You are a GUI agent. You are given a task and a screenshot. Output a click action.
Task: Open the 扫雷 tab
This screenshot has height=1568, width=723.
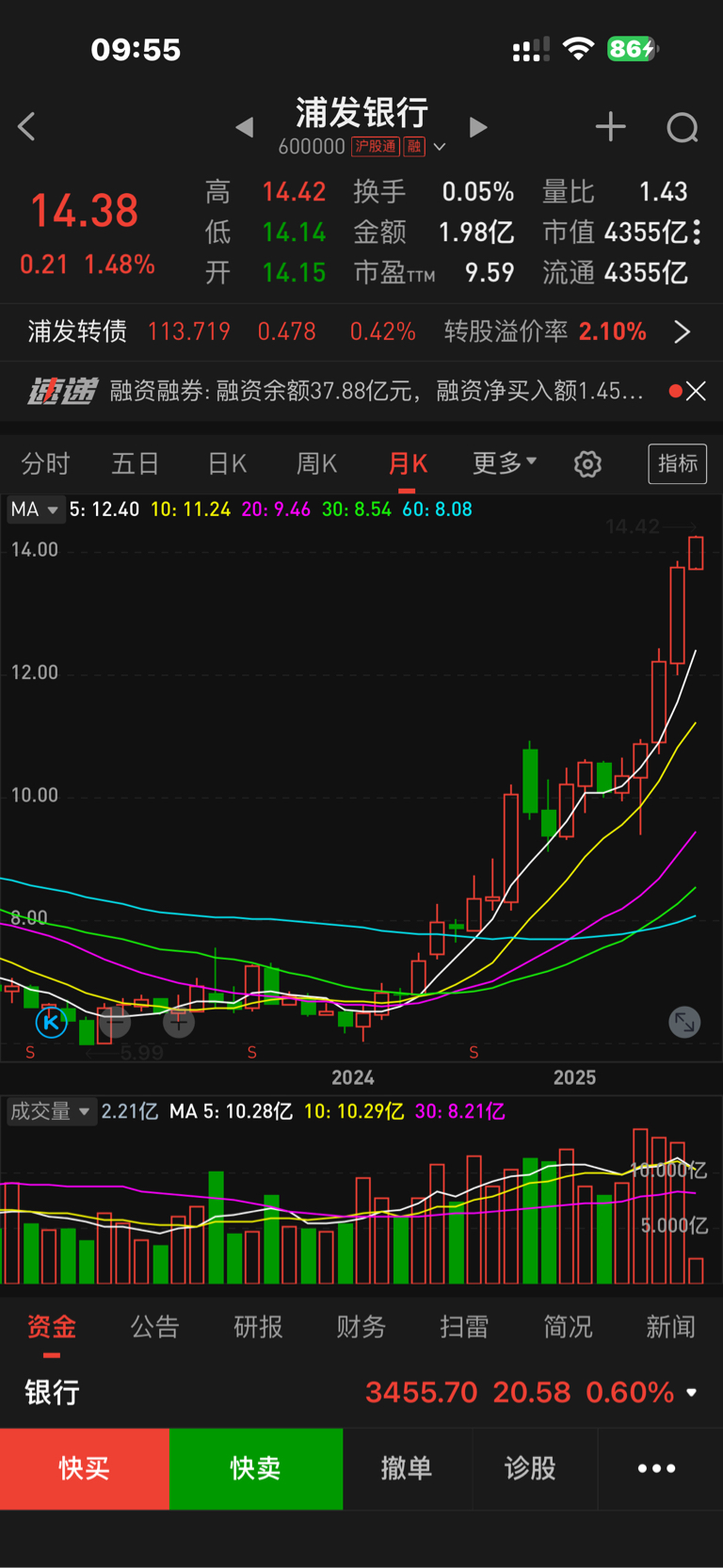[464, 1327]
